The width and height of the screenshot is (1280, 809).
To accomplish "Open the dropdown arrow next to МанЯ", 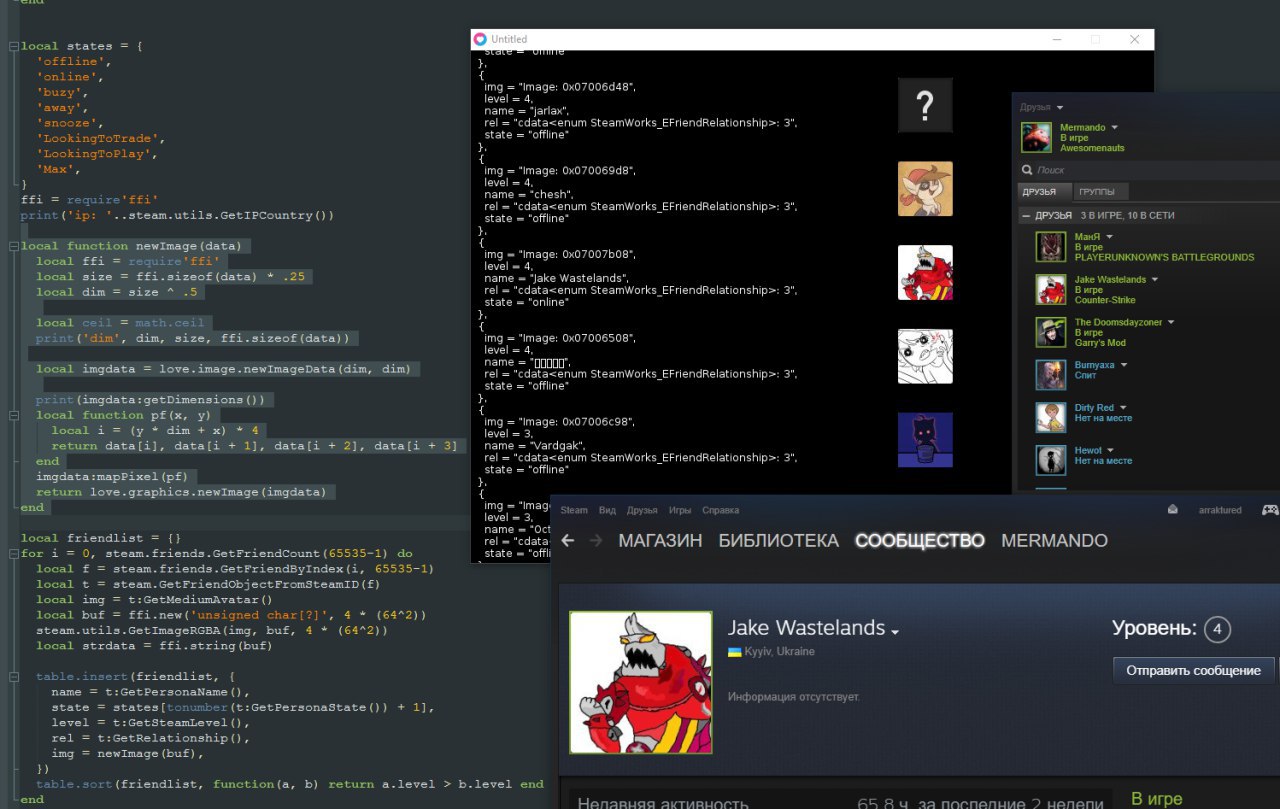I will coord(1109,237).
